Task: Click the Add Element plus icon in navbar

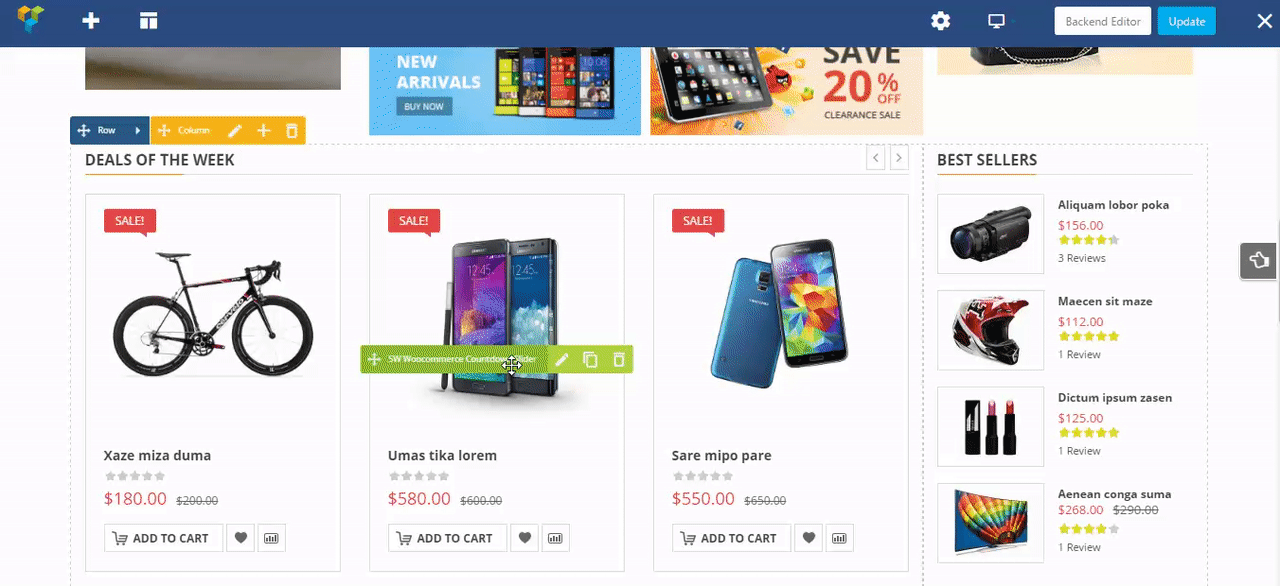Action: click(x=91, y=21)
